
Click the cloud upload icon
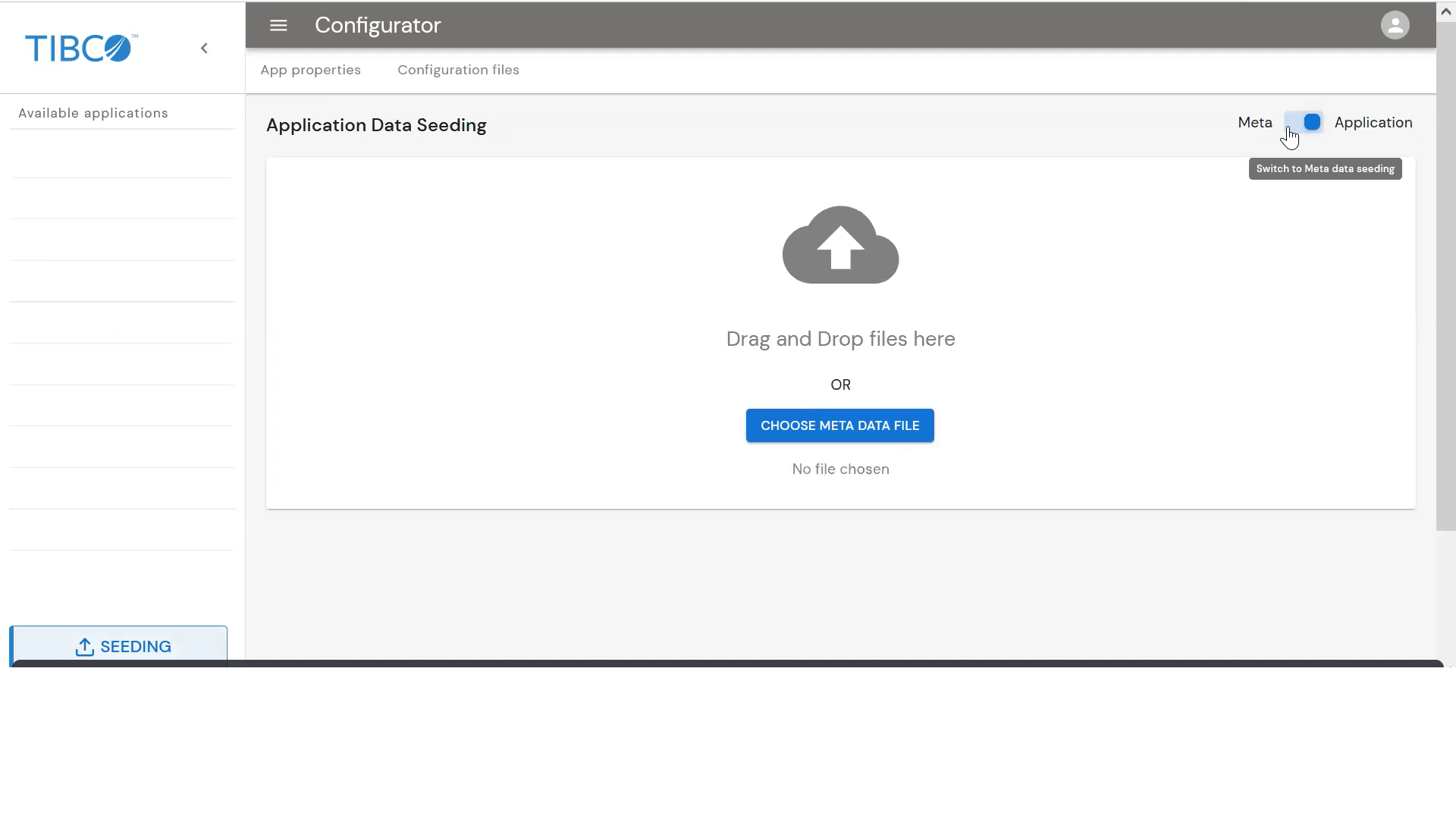tap(840, 245)
